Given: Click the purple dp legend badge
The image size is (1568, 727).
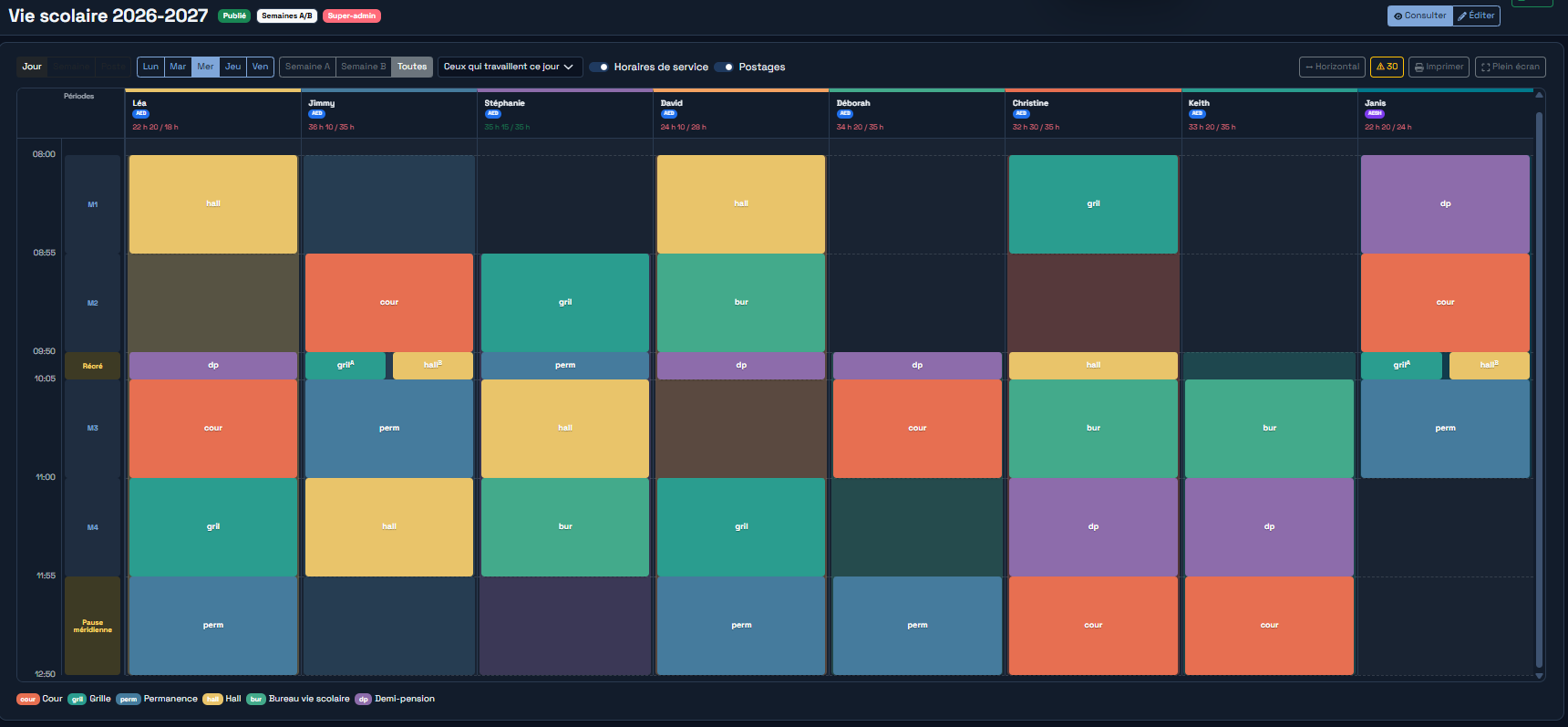Looking at the screenshot, I should 363,700.
